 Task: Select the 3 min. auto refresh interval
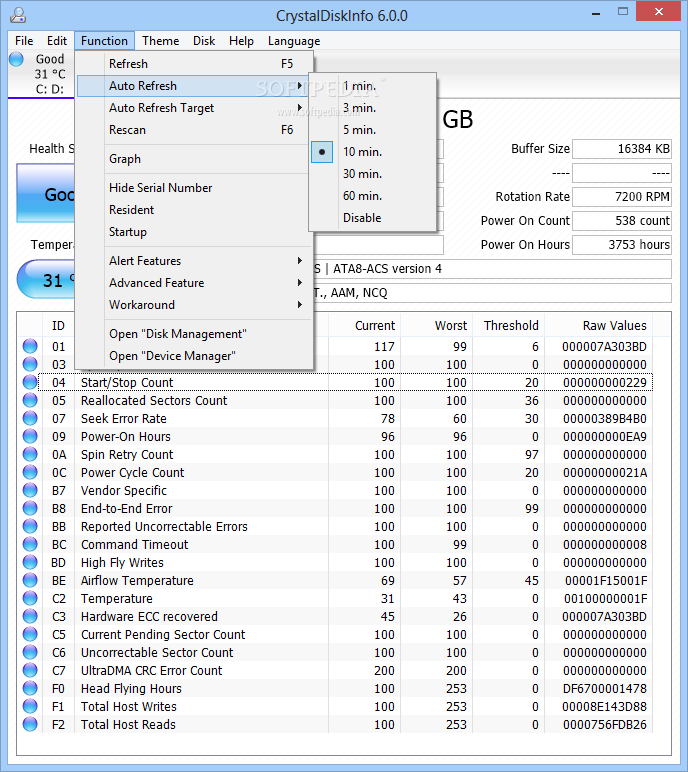[x=372, y=108]
